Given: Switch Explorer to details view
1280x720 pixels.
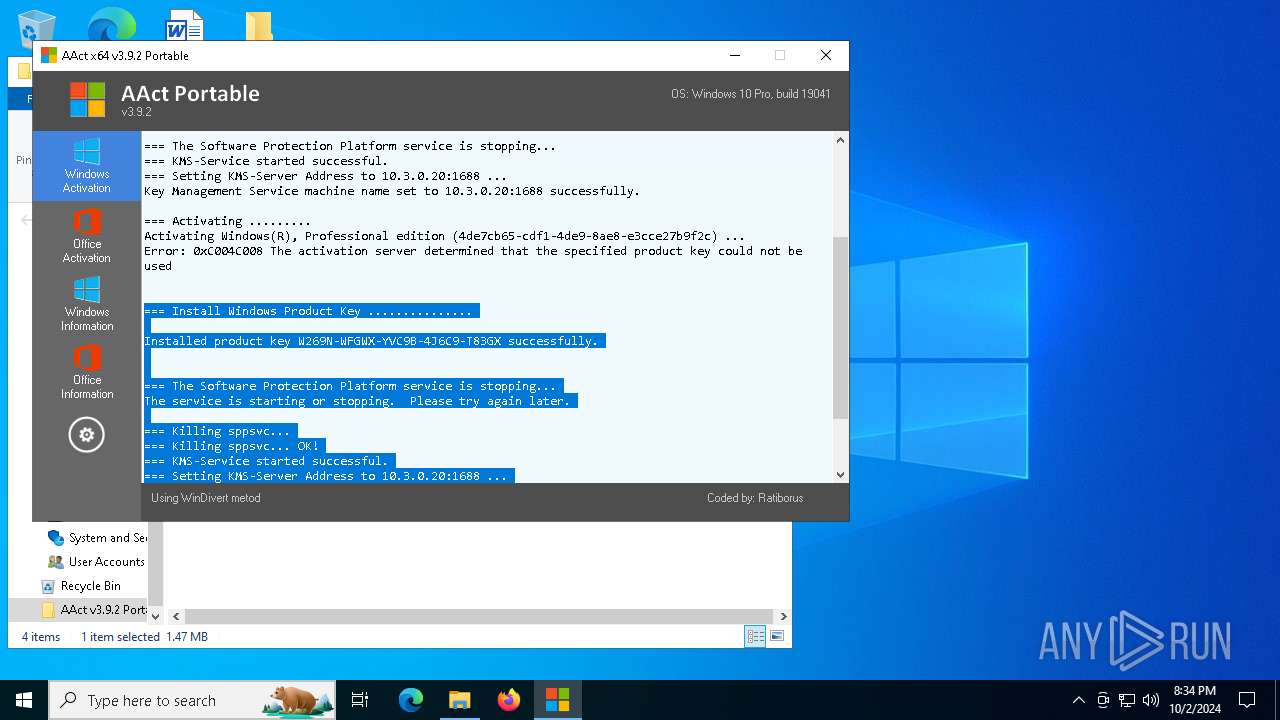Looking at the screenshot, I should click(755, 636).
